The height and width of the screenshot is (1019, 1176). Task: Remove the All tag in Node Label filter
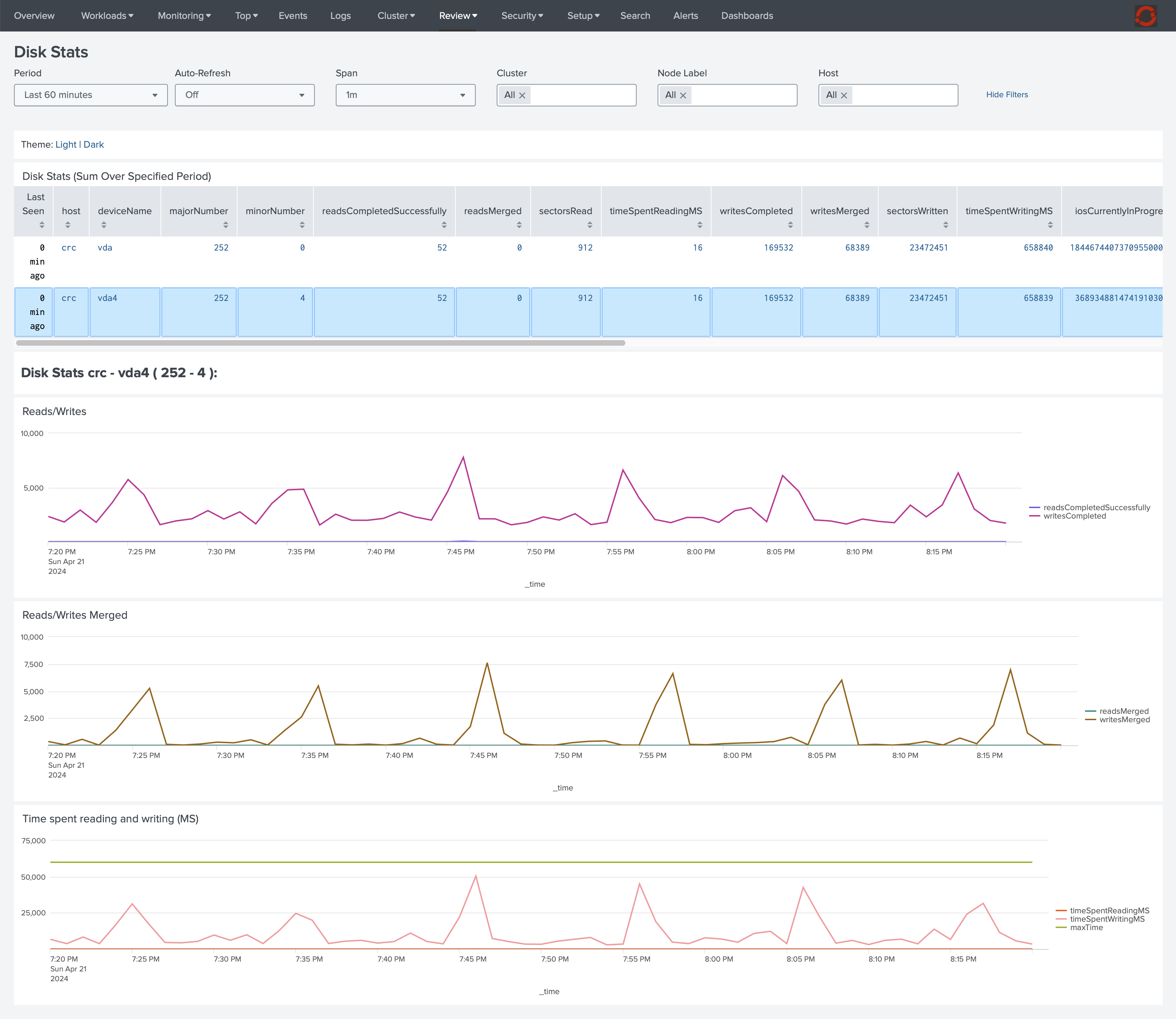coord(683,96)
